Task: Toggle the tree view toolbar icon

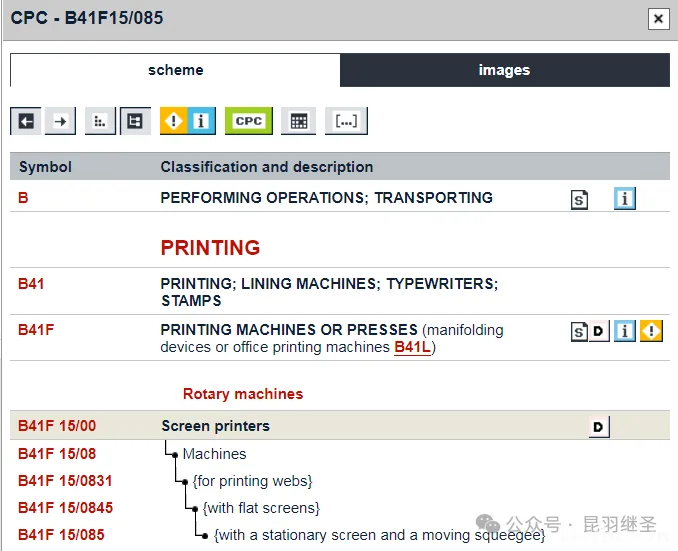Action: pyautogui.click(x=134, y=121)
